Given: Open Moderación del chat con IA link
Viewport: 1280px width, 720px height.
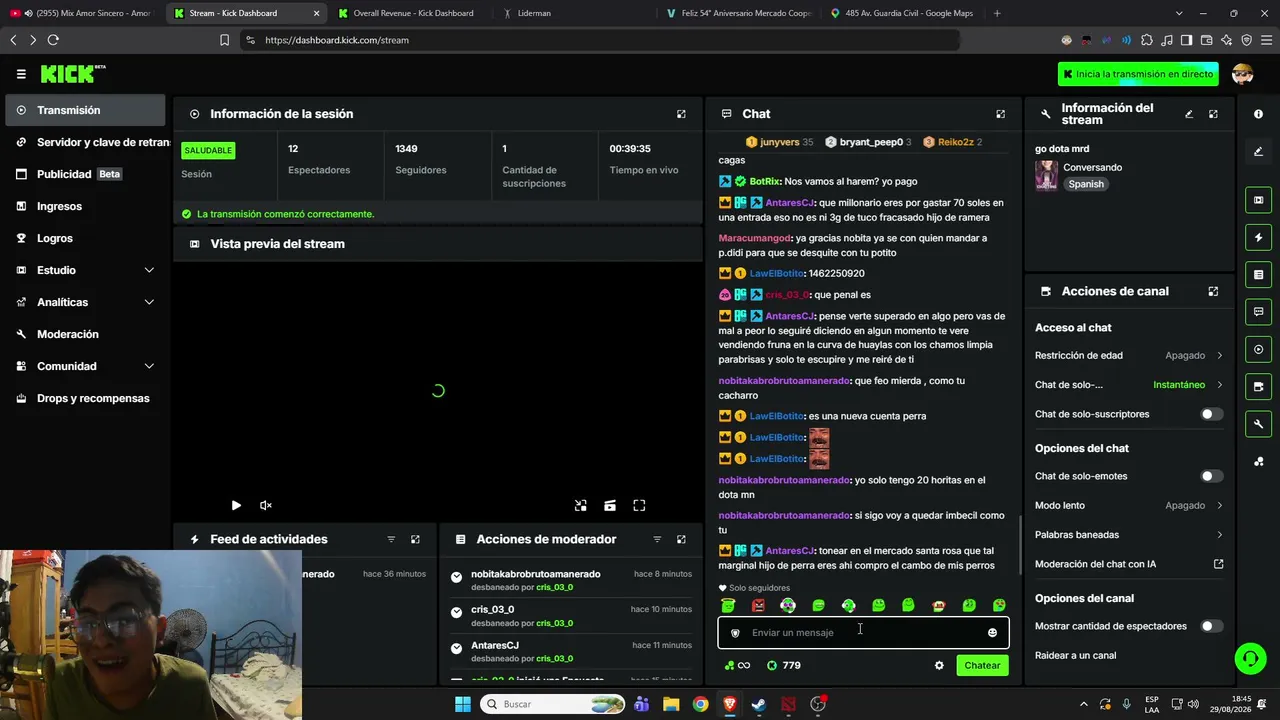Looking at the screenshot, I should pos(1129,564).
